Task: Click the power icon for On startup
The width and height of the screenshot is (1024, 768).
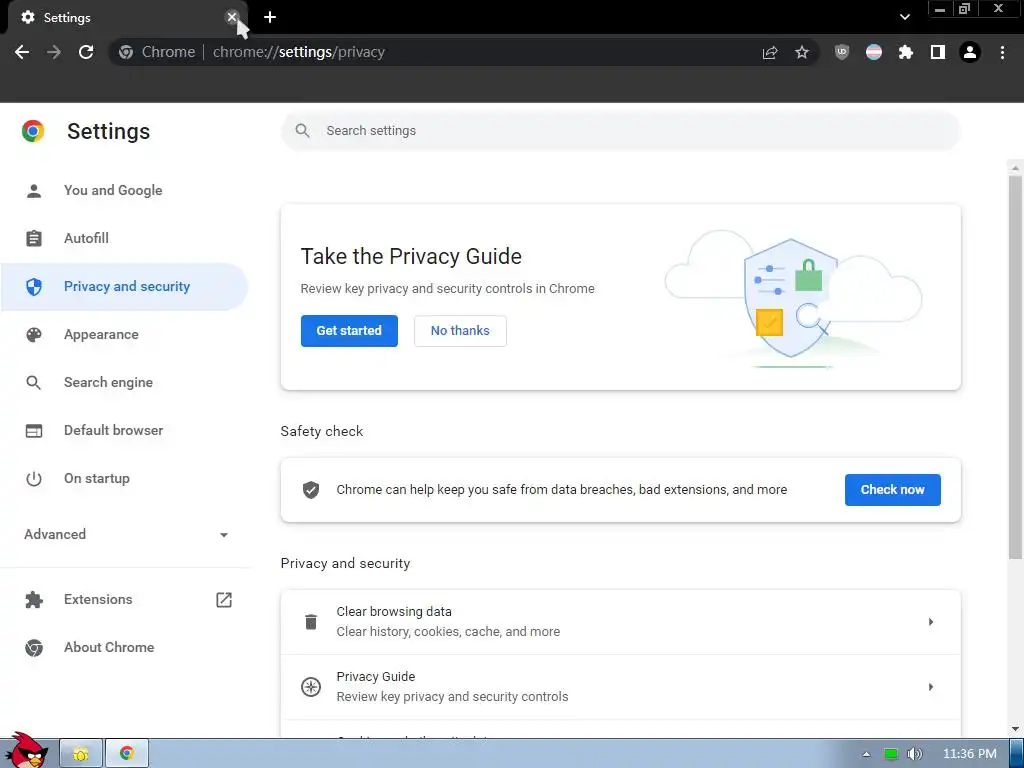Action: [x=34, y=479]
